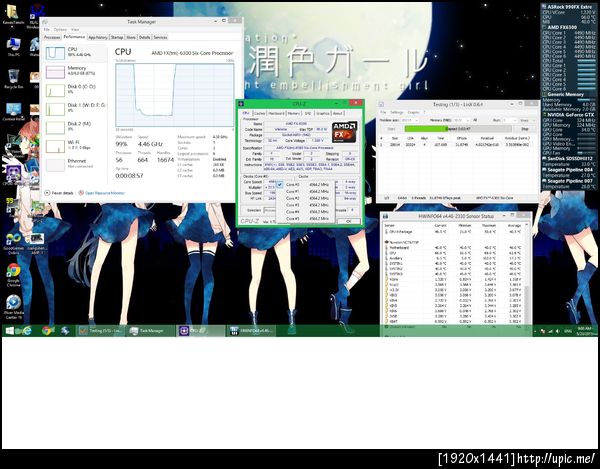Switch to Graphics tab in CPU-Z
Viewport: 600px width, 469px height.
pyautogui.click(x=323, y=114)
